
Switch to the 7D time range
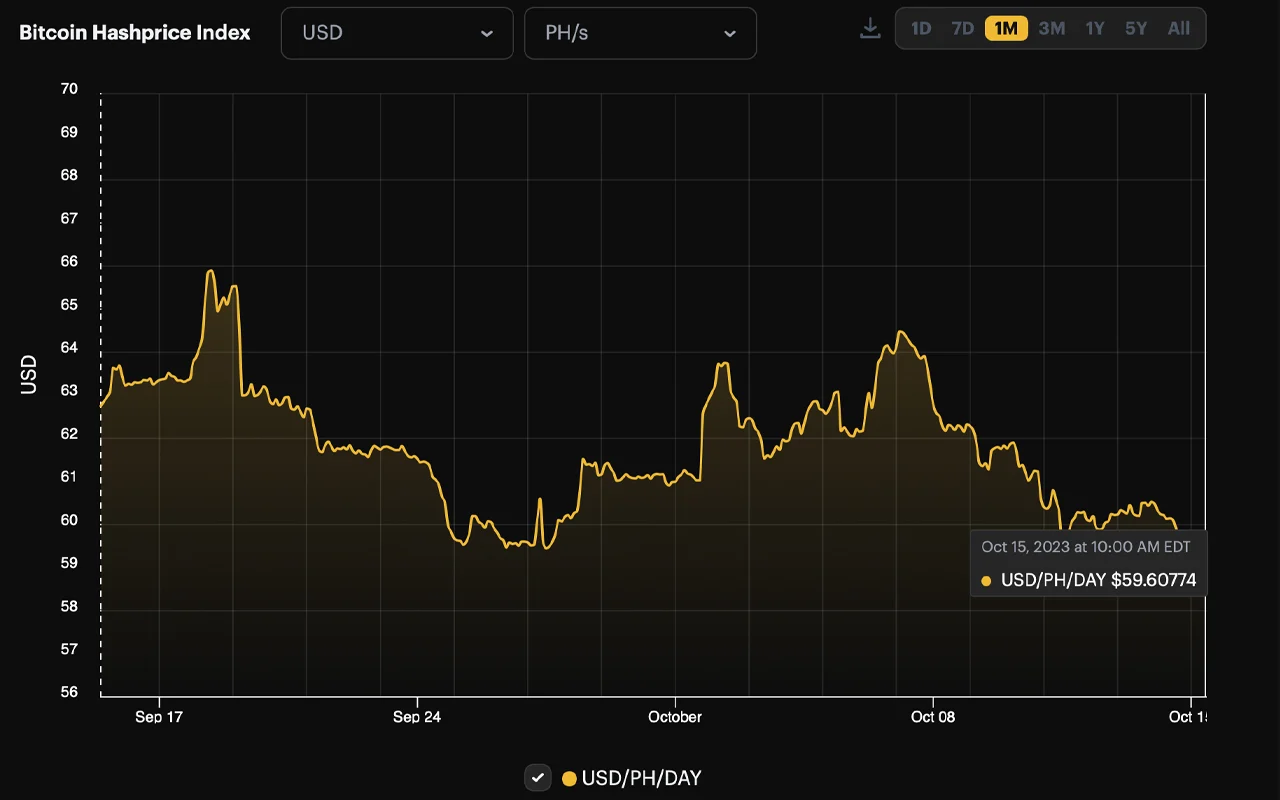tap(962, 29)
